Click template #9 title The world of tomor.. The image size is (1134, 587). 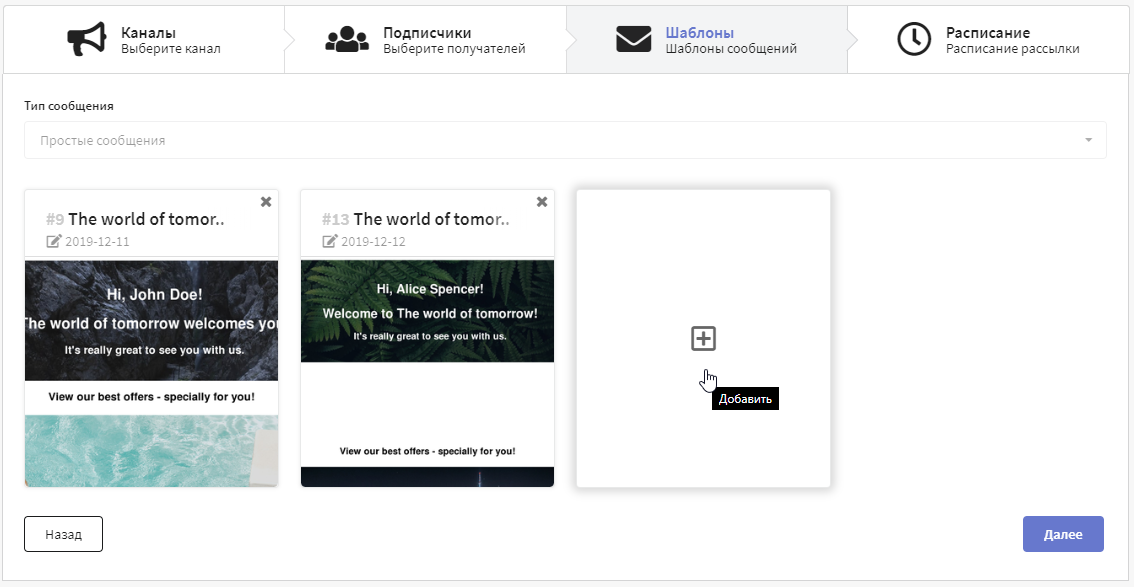(146, 219)
